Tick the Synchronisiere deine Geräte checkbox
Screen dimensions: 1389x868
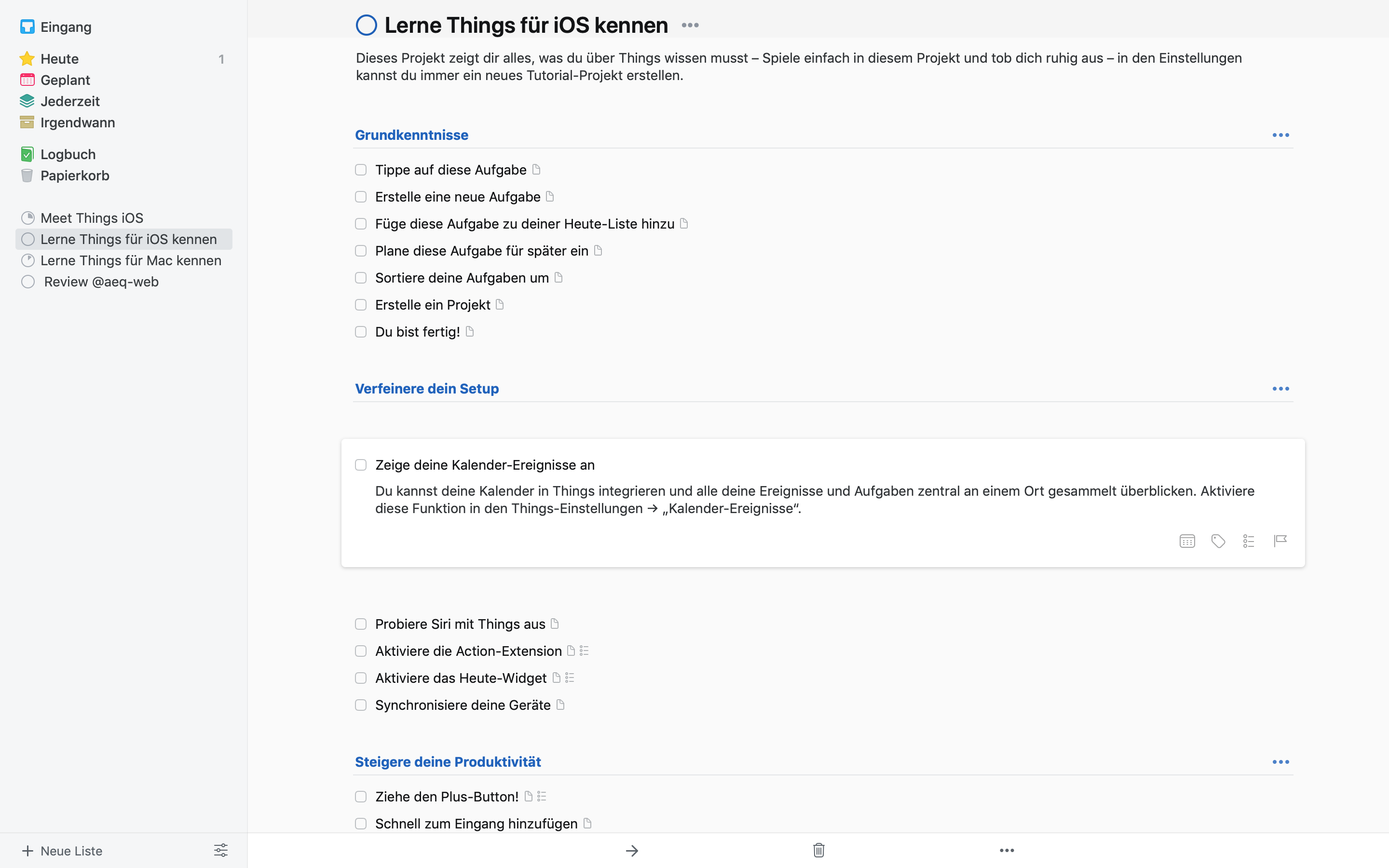(x=360, y=705)
